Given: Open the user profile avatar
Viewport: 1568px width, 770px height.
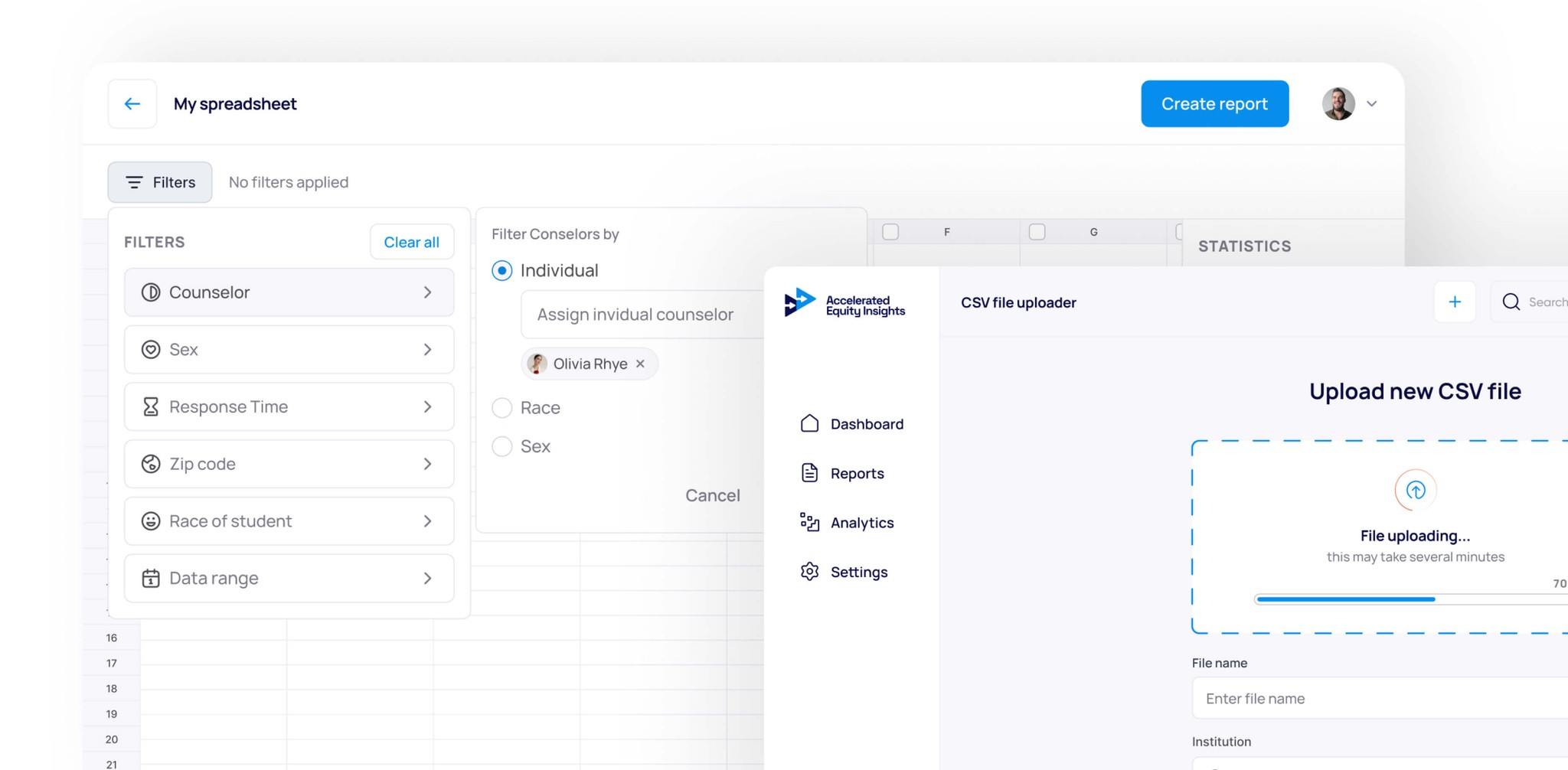Looking at the screenshot, I should [x=1338, y=104].
